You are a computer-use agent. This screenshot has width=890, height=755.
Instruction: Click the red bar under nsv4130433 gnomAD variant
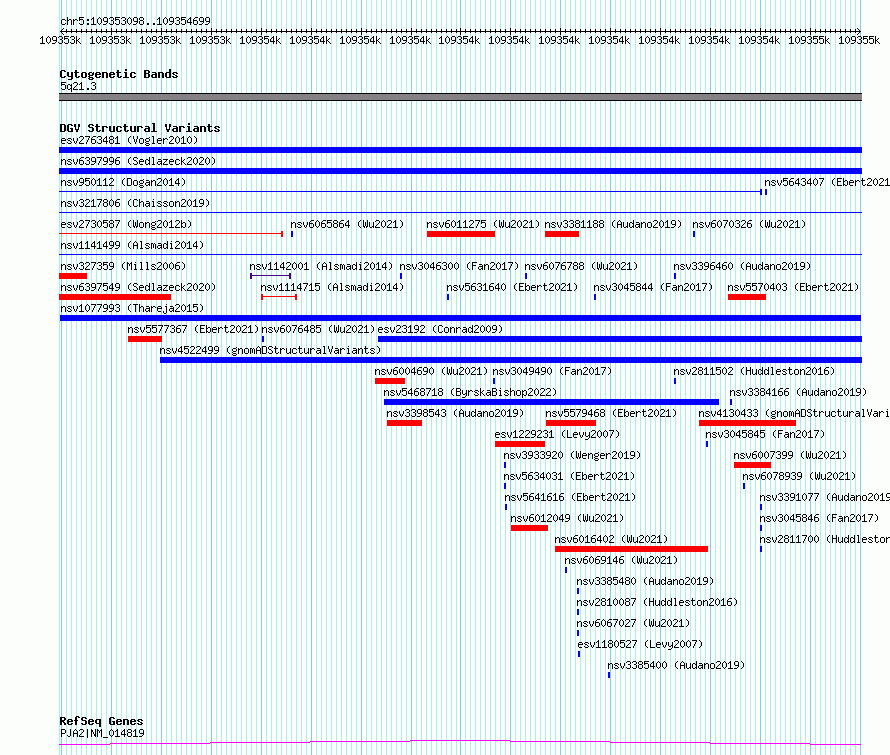(x=748, y=423)
